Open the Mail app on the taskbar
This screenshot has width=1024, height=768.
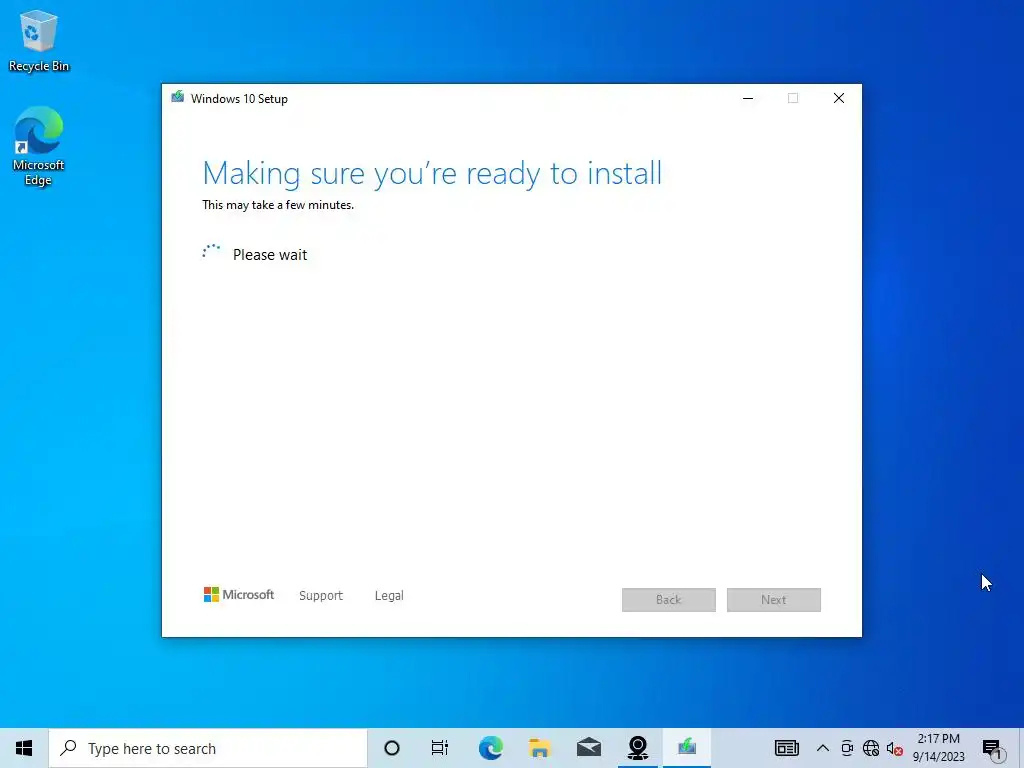588,748
